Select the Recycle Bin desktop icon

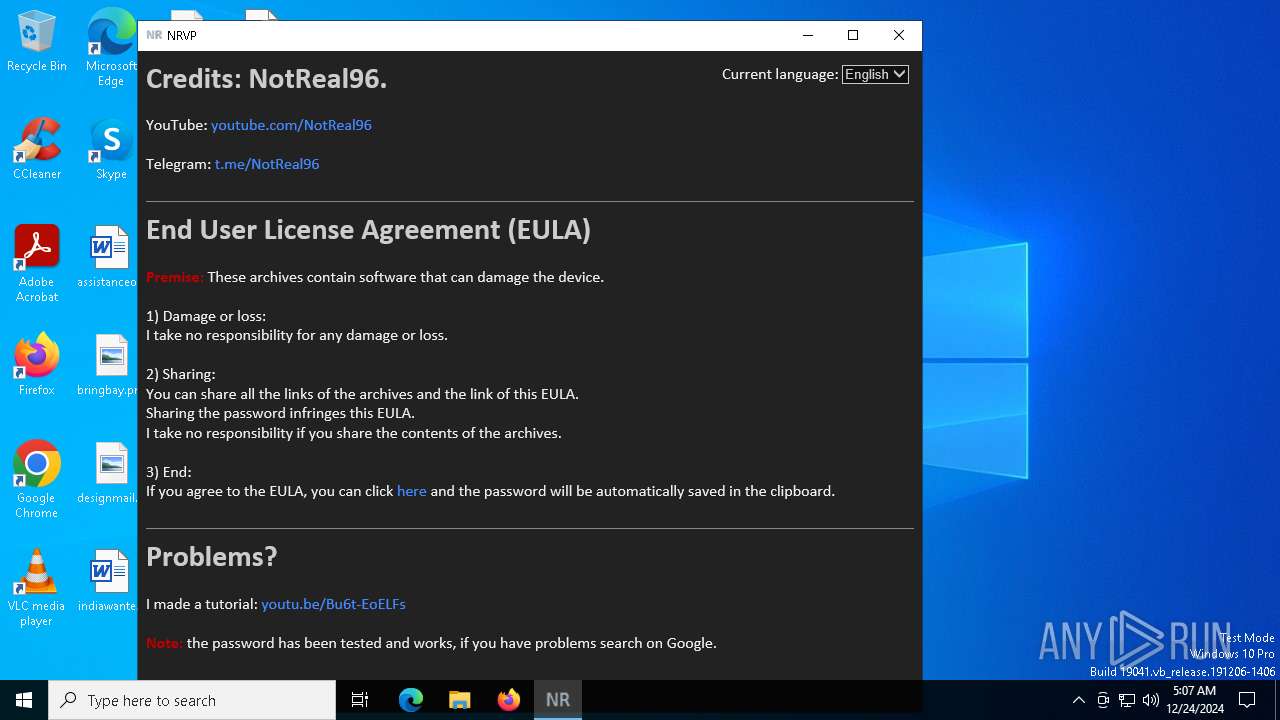37,42
